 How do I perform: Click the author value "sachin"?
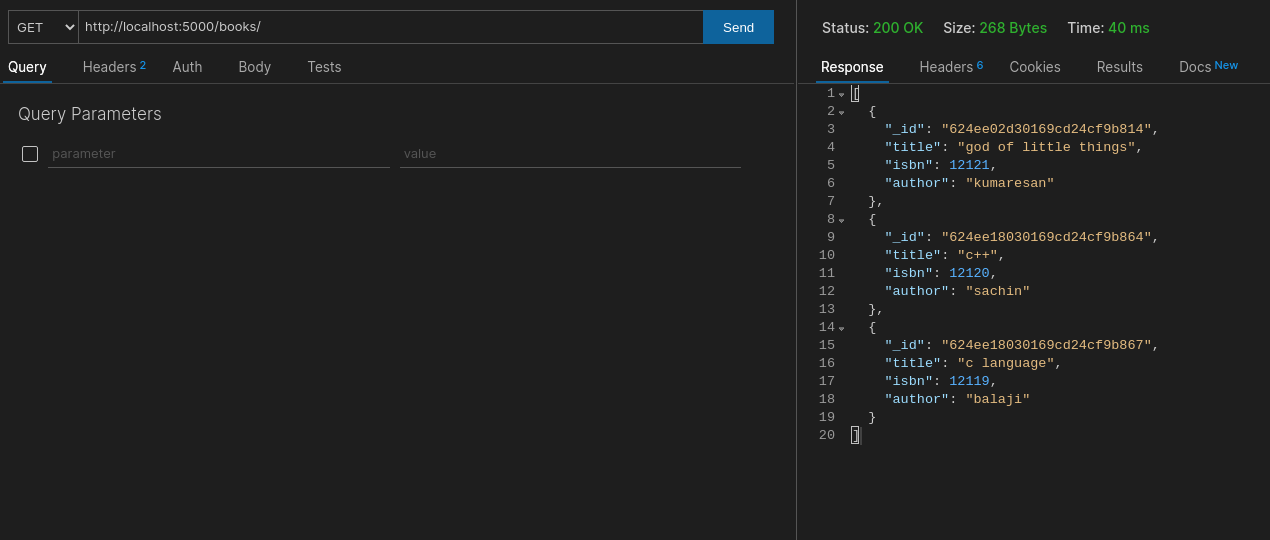(997, 291)
